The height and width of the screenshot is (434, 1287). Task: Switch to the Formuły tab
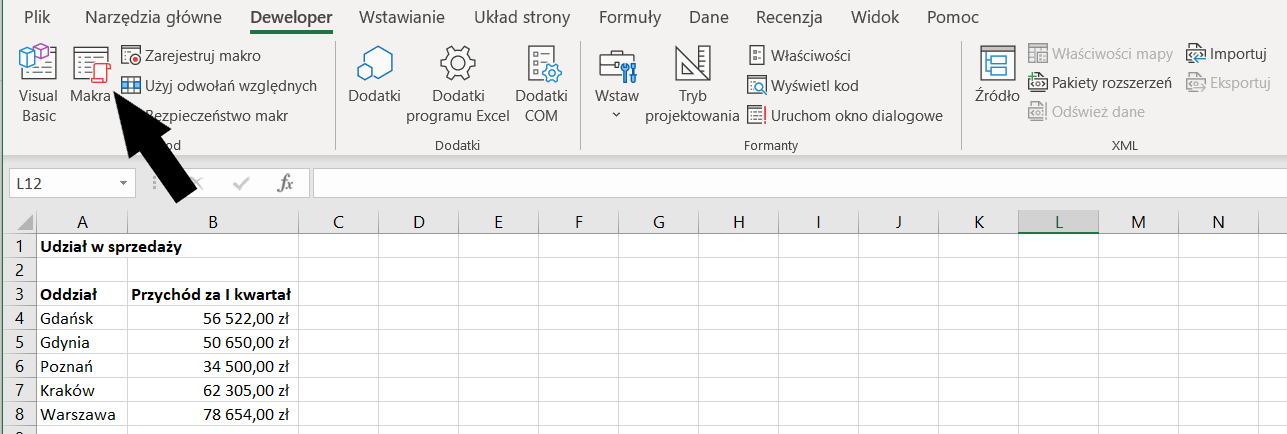click(629, 17)
